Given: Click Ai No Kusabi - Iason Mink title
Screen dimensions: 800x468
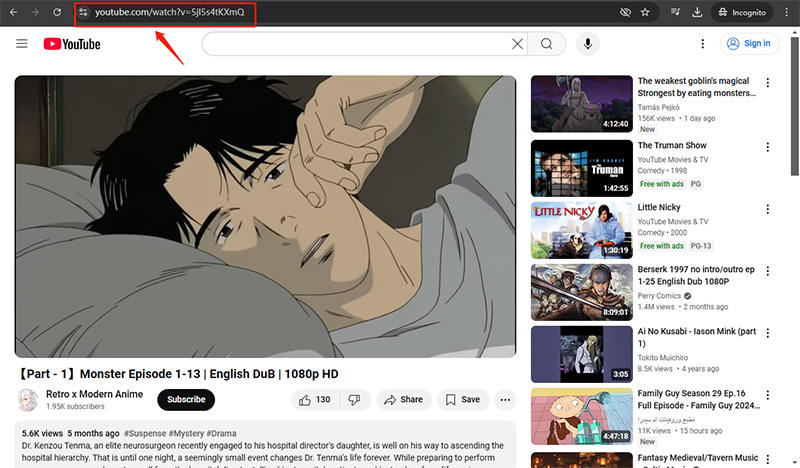Looking at the screenshot, I should point(696,337).
